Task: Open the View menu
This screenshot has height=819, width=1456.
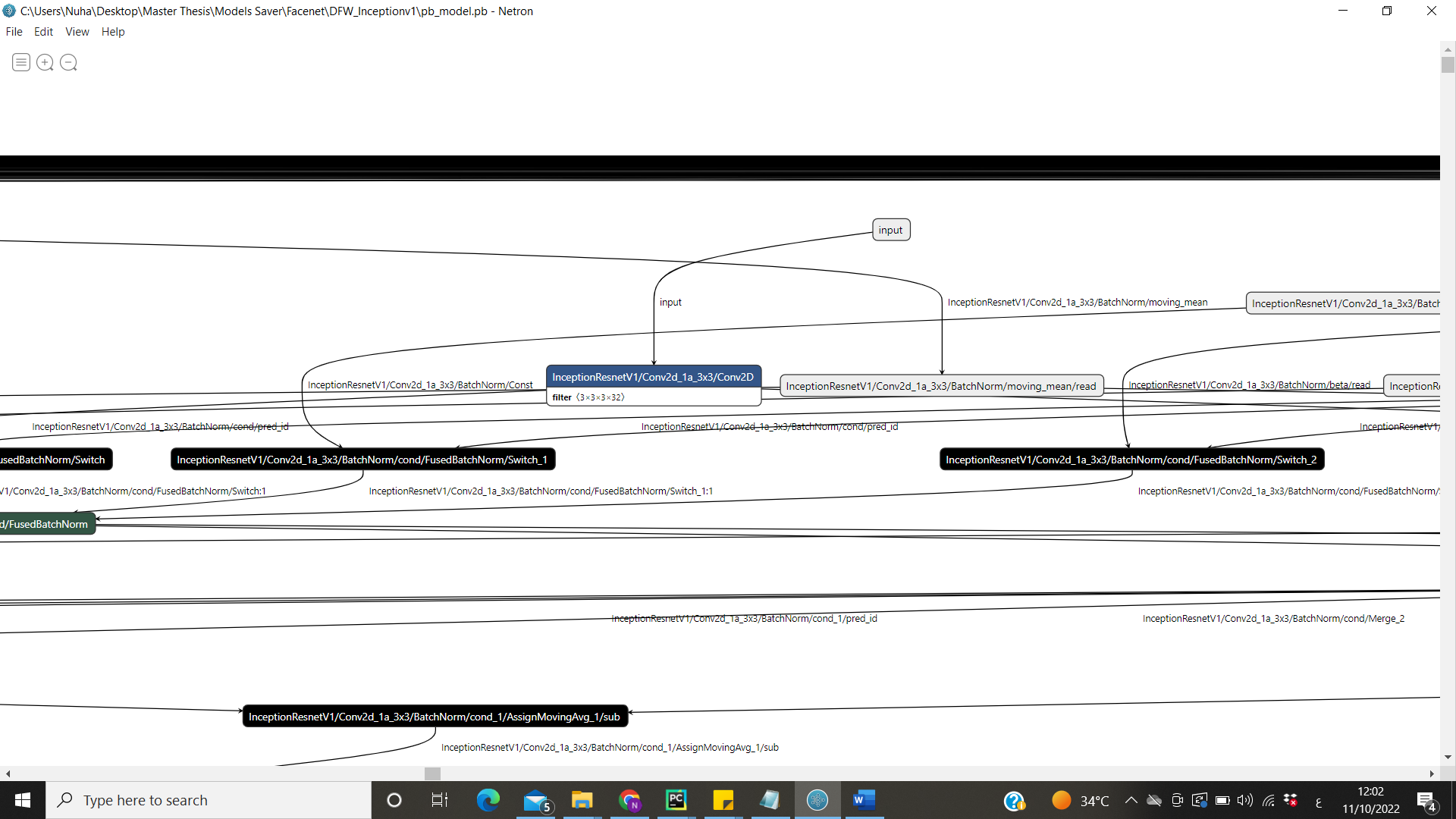Action: (77, 31)
